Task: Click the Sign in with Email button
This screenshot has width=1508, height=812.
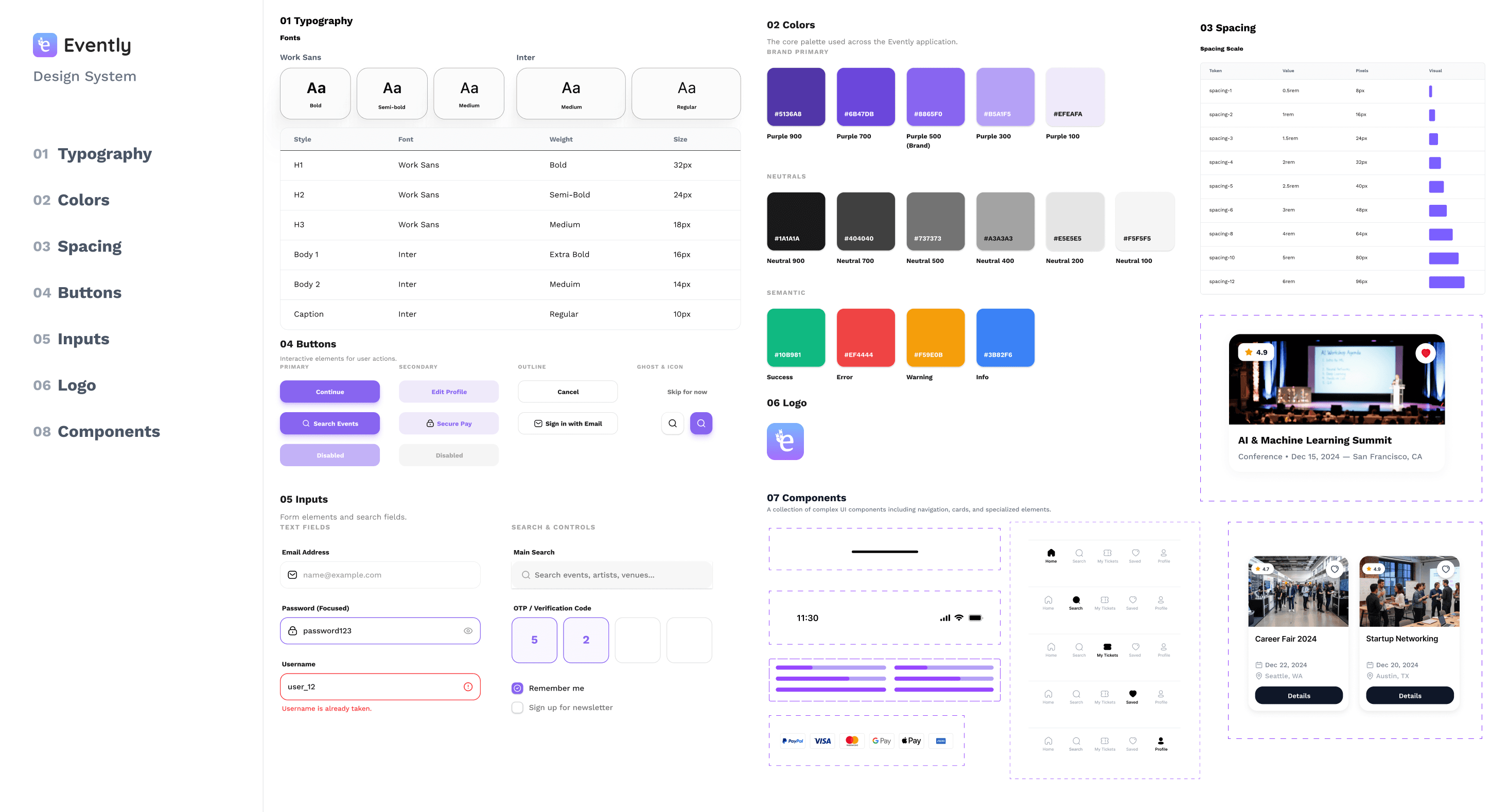Action: 567,423
